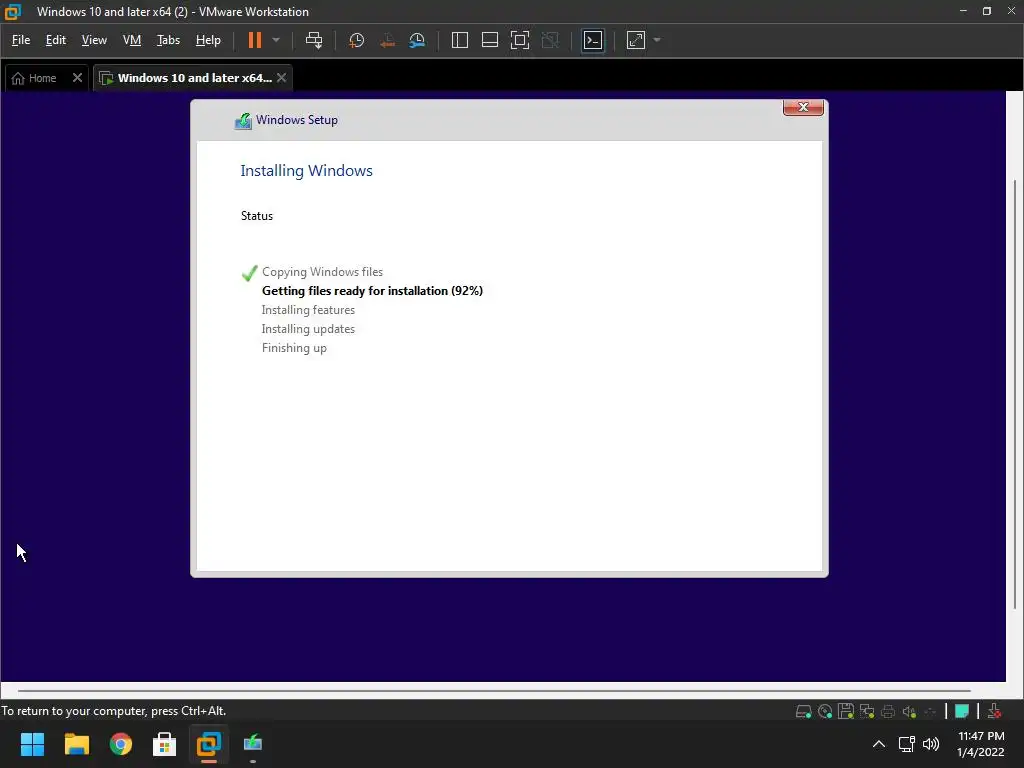This screenshot has width=1024, height=768.
Task: Click the Finishing up step
Action: (x=294, y=348)
